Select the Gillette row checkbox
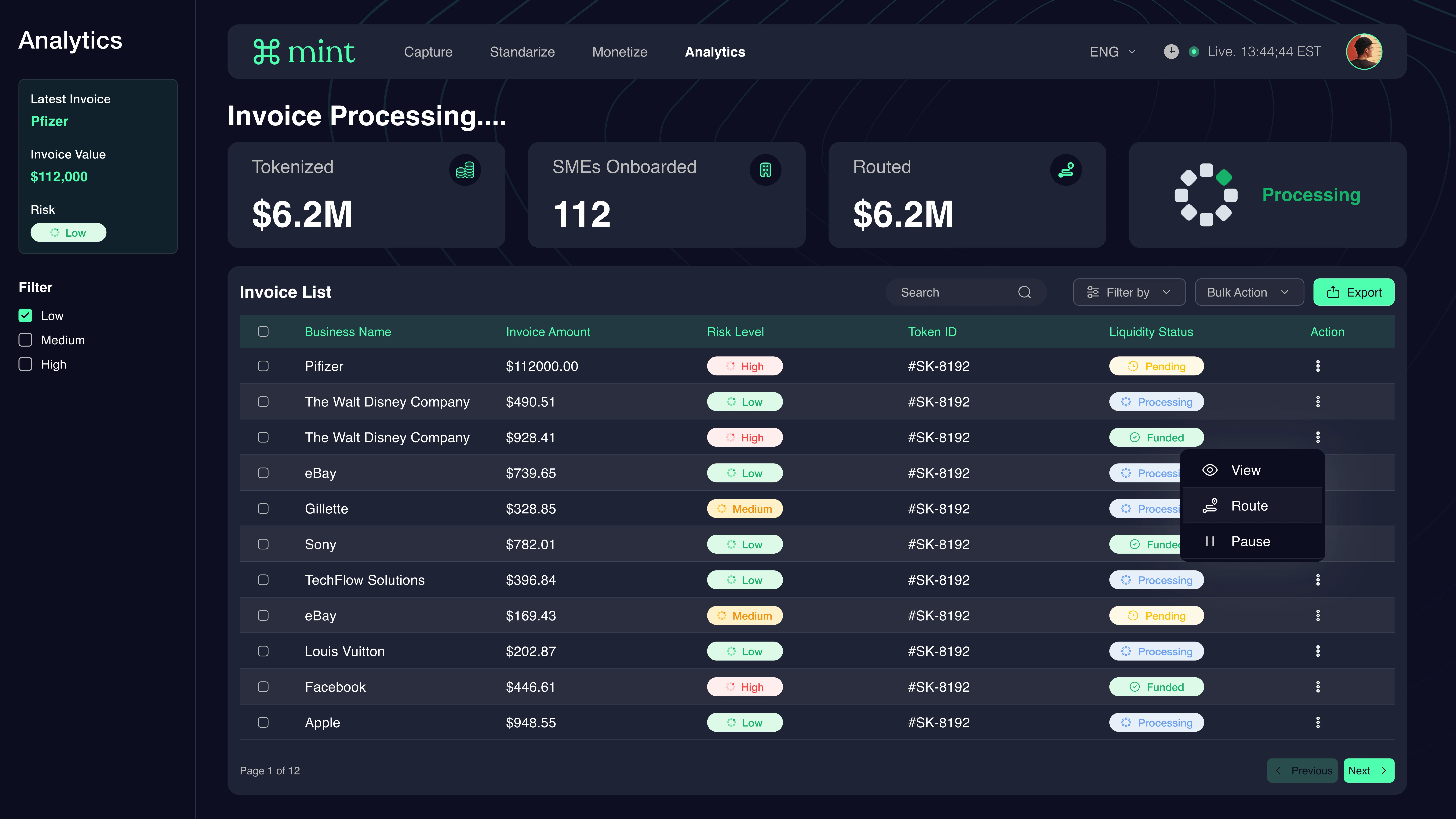This screenshot has height=819, width=1456. click(x=263, y=509)
